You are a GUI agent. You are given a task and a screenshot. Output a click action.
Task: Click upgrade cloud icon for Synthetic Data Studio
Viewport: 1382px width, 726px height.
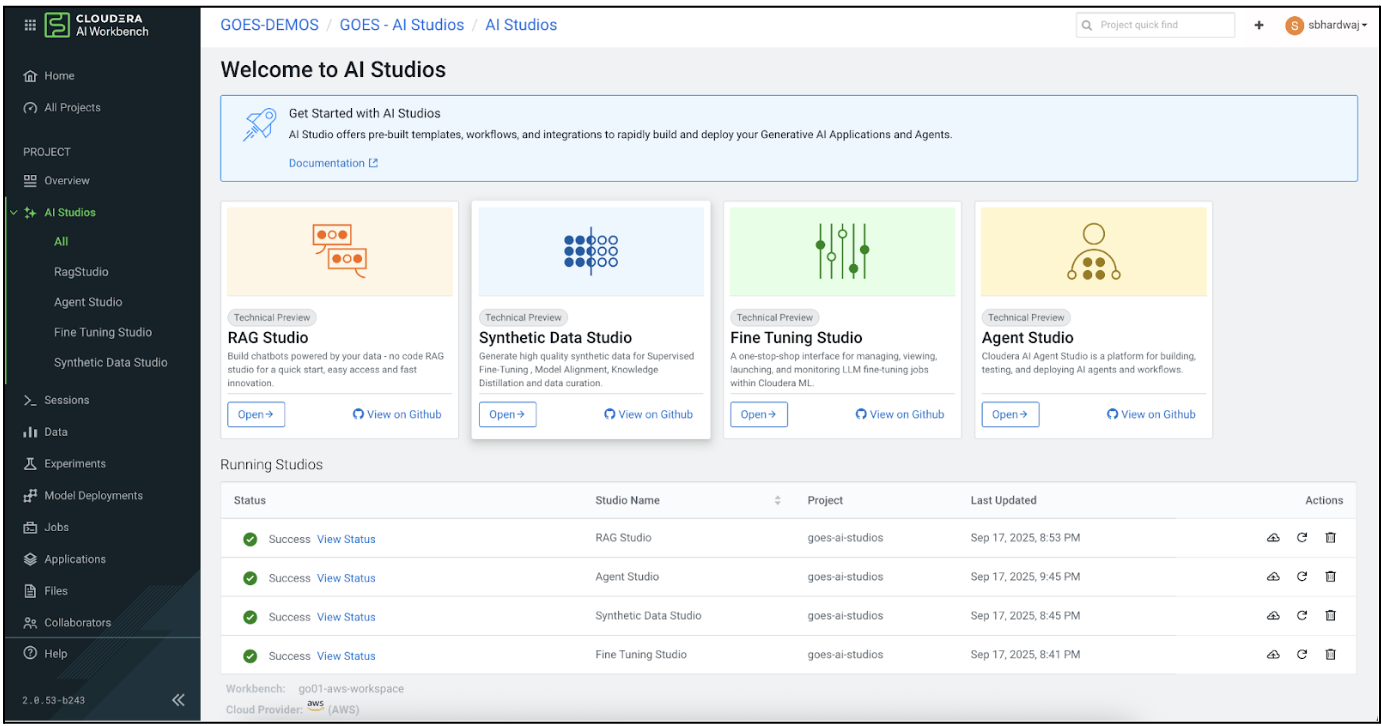point(1273,616)
